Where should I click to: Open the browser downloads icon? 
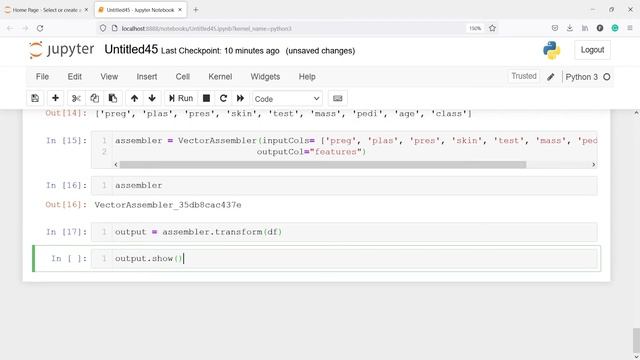[x=570, y=28]
